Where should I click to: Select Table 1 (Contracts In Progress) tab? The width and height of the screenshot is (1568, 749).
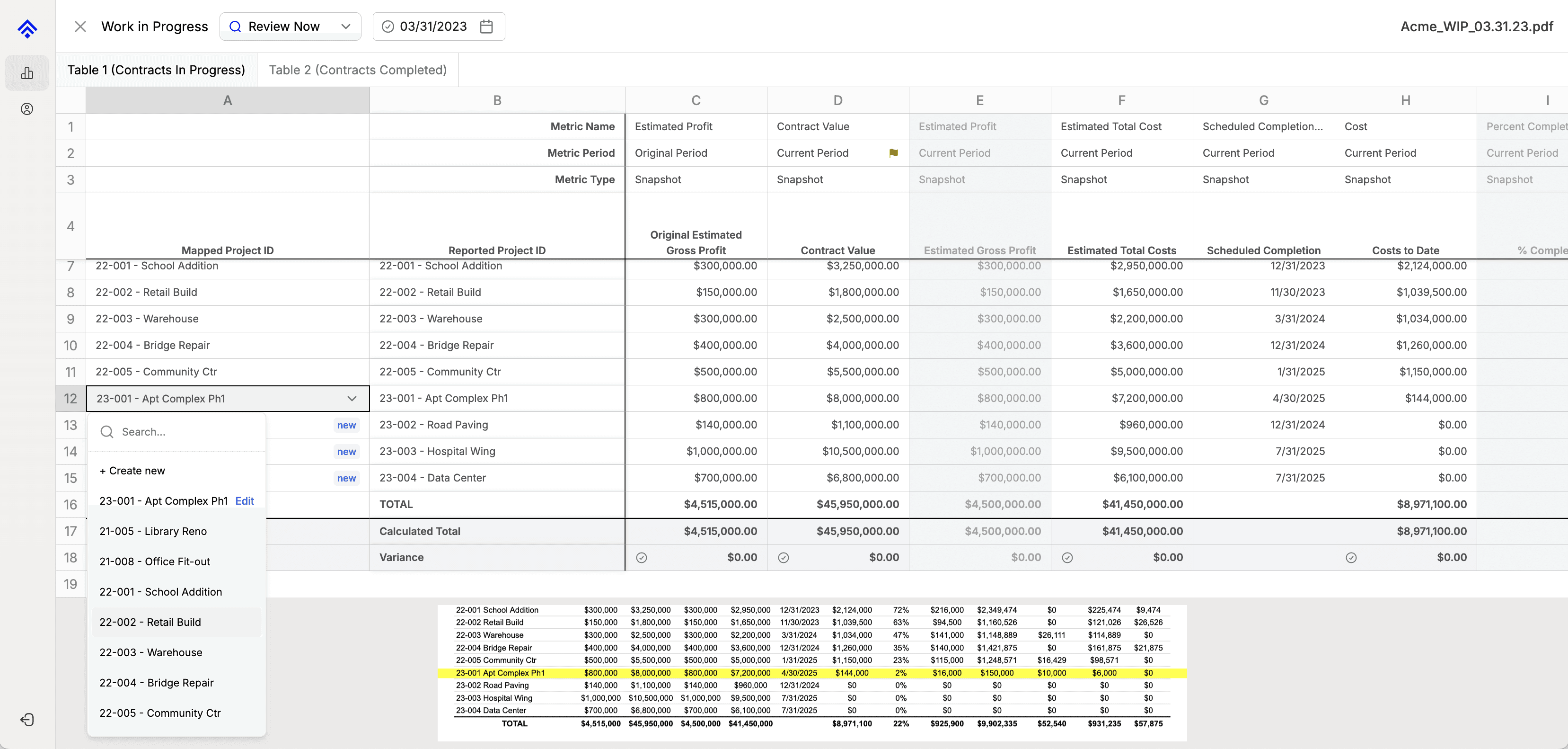157,70
